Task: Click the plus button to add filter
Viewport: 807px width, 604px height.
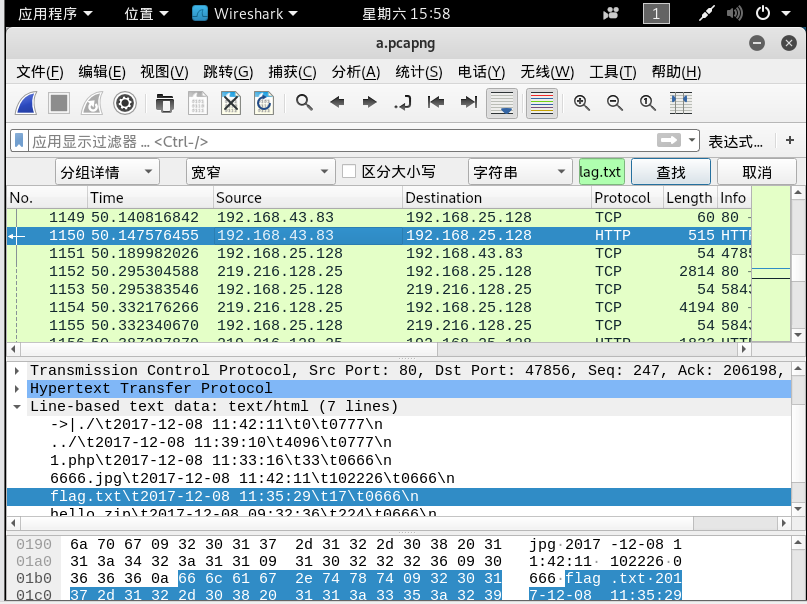Action: coord(790,140)
